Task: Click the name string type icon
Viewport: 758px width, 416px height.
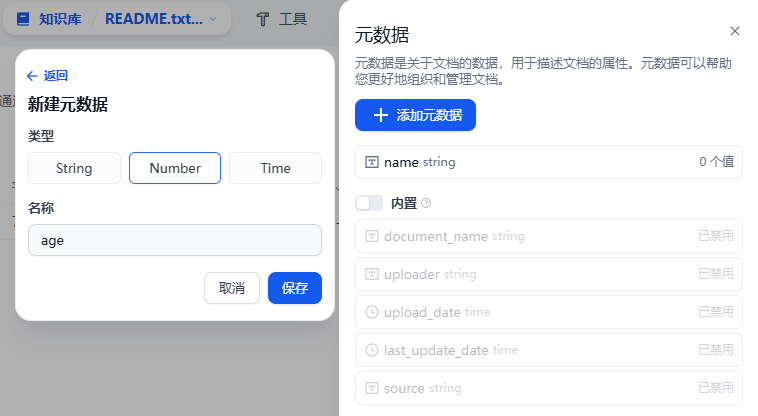Action: pos(372,162)
